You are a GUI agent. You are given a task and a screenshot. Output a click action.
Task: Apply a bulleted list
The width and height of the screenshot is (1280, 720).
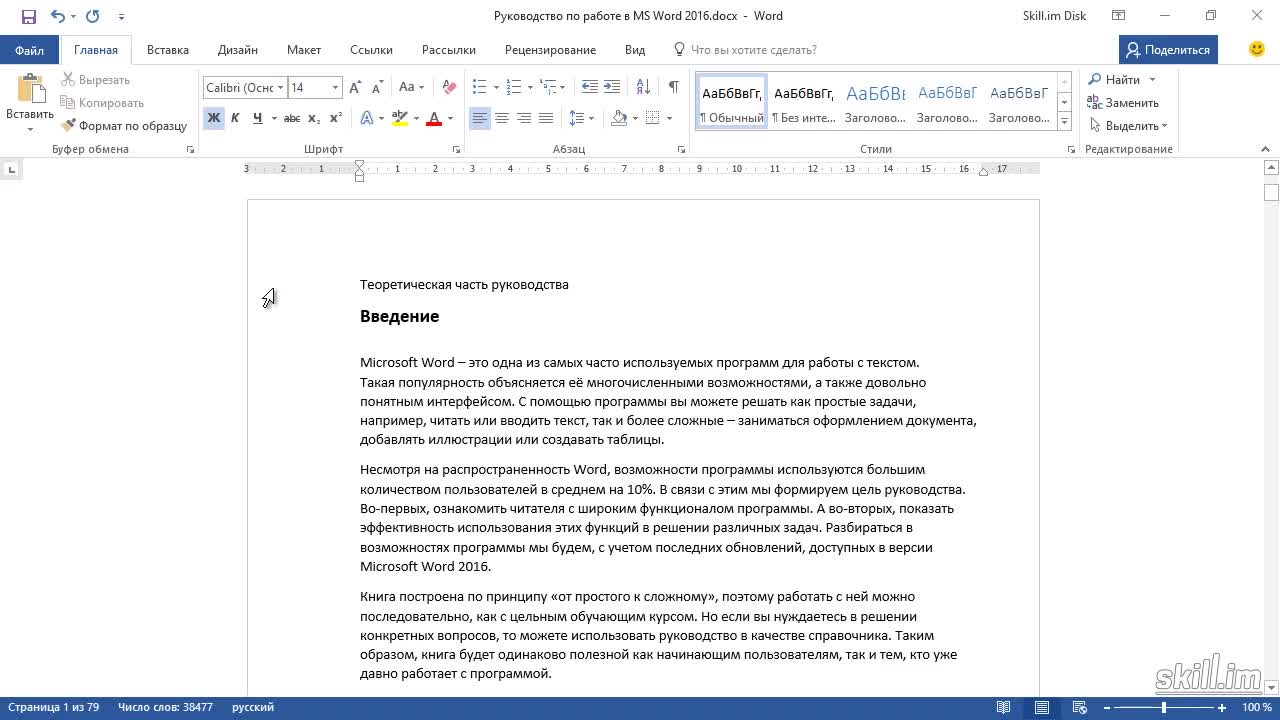coord(479,88)
